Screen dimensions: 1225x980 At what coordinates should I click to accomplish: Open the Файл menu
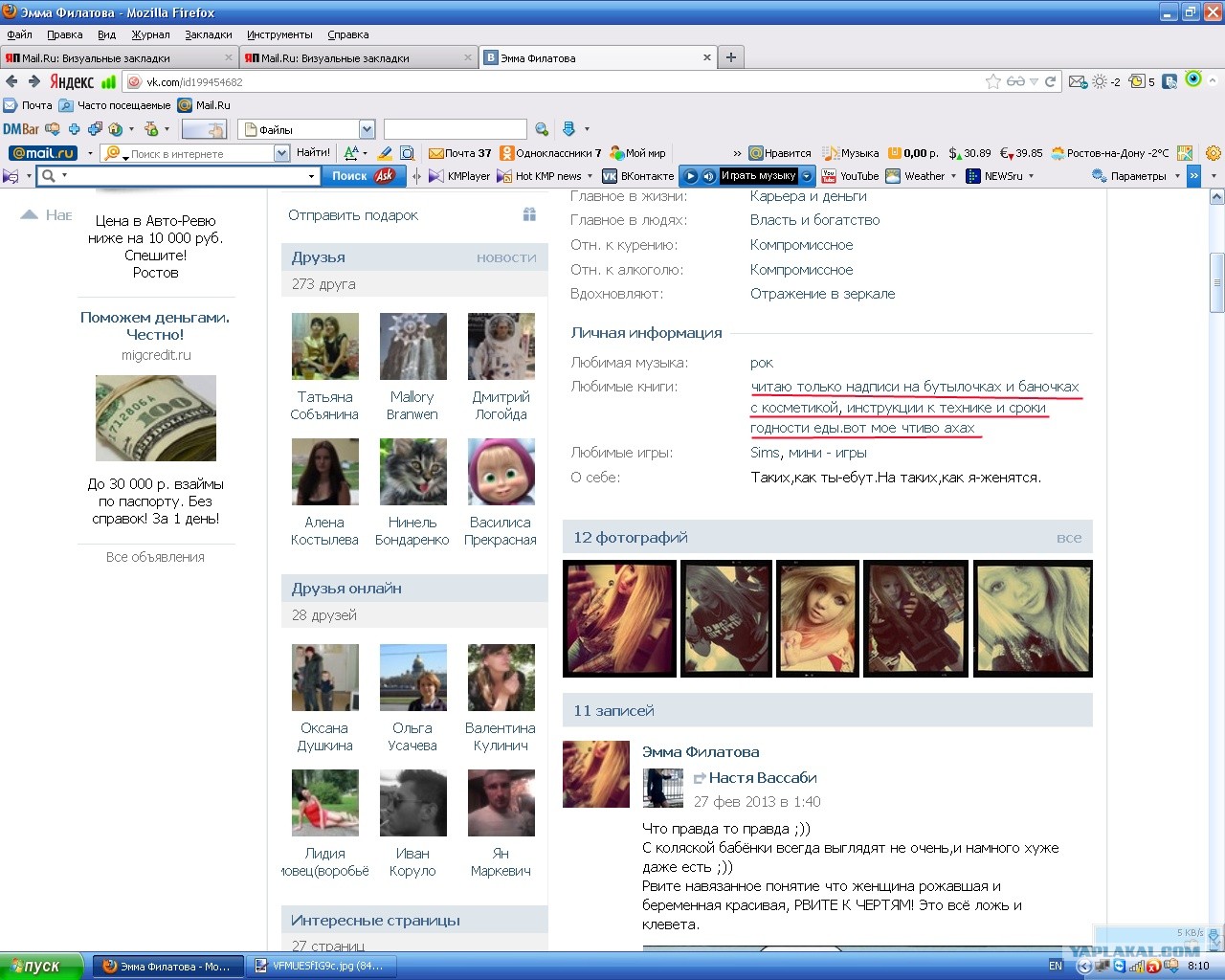tap(20, 34)
